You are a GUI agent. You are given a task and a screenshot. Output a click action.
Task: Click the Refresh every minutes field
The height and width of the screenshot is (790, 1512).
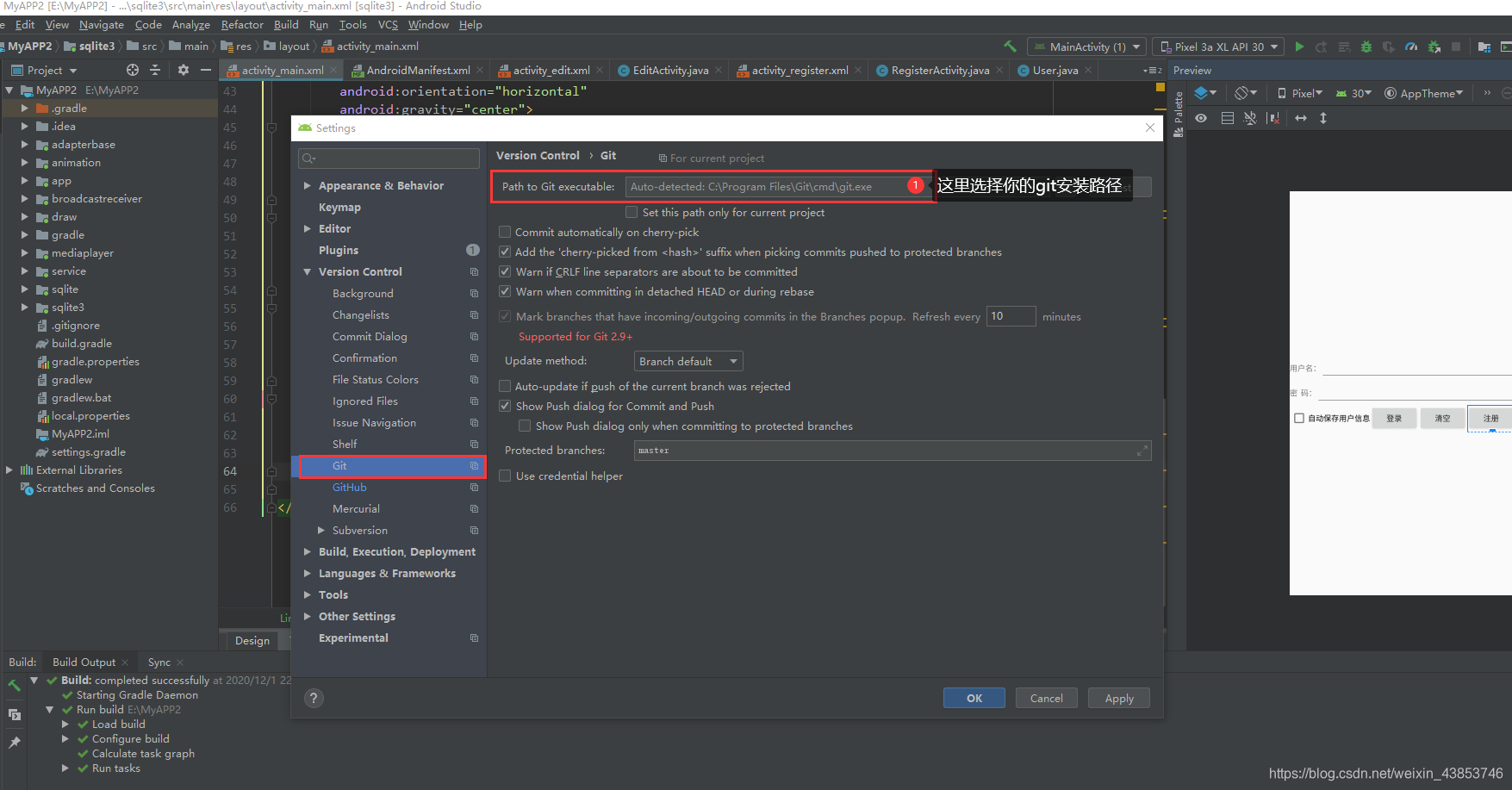click(x=1011, y=316)
